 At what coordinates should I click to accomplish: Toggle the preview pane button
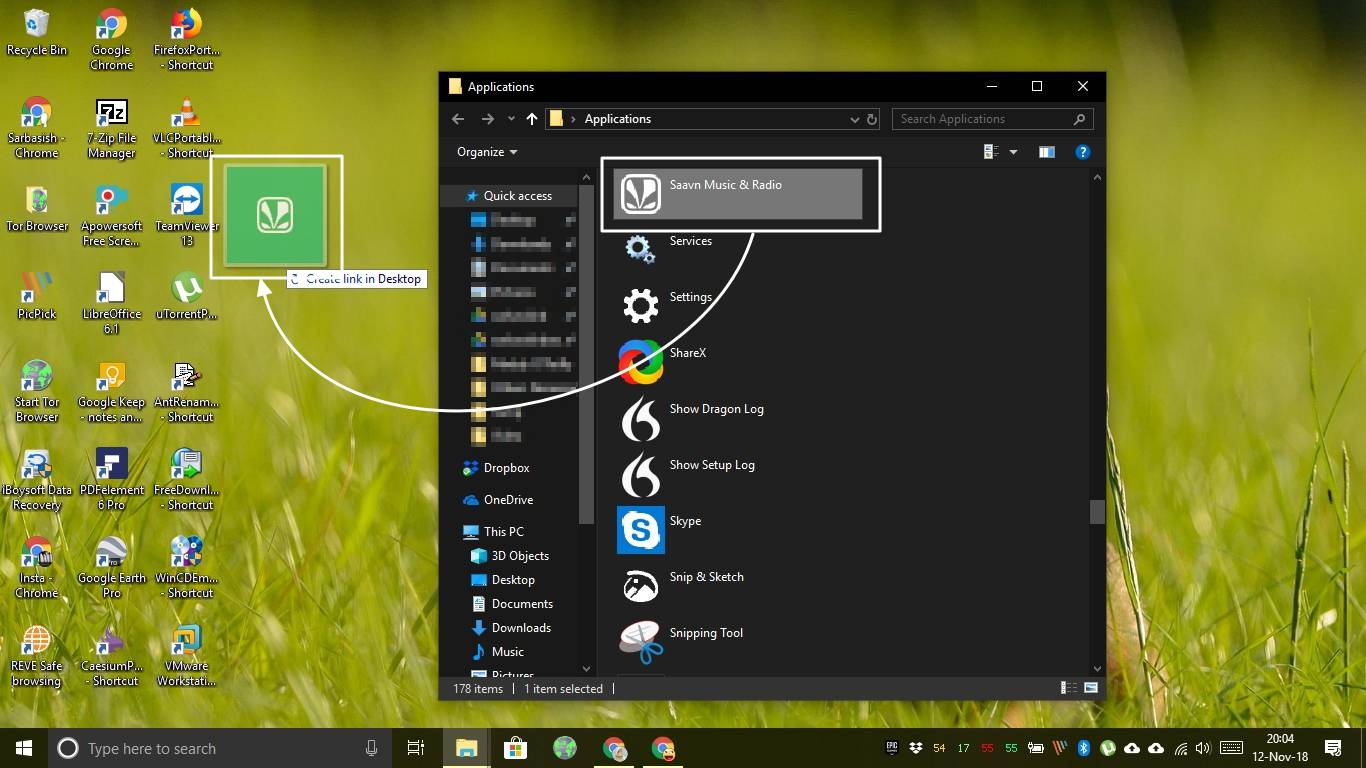pyautogui.click(x=1046, y=152)
